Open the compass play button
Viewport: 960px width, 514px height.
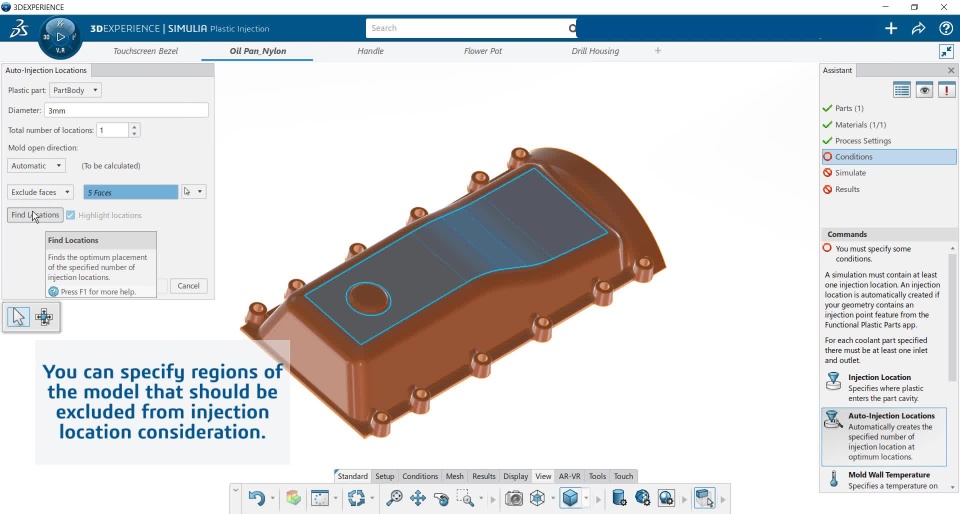(x=60, y=37)
